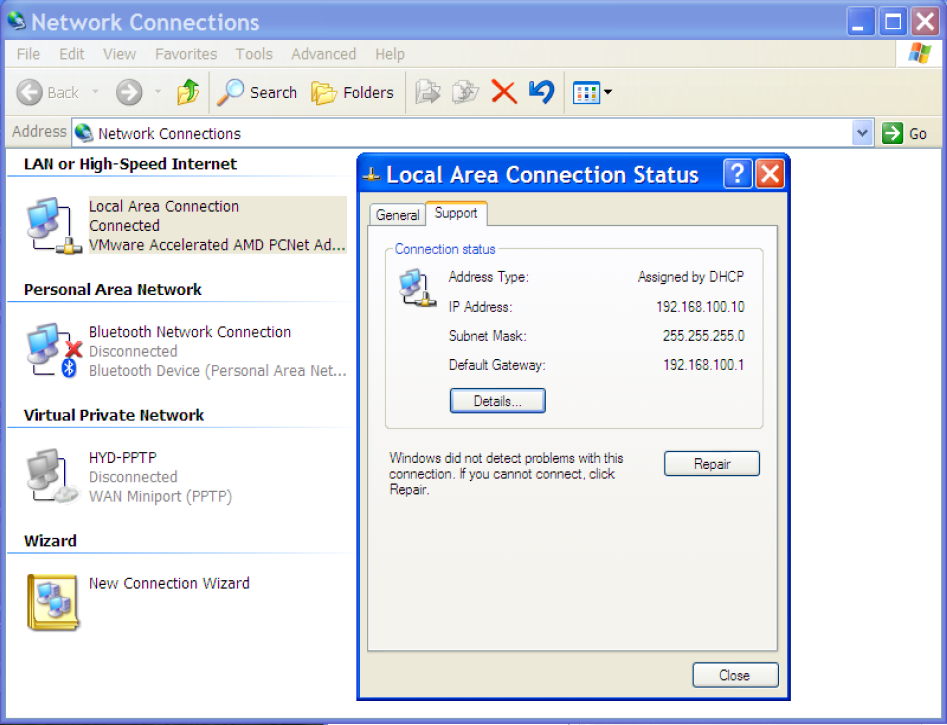
Task: Click the Go button beside address bar
Action: (906, 133)
